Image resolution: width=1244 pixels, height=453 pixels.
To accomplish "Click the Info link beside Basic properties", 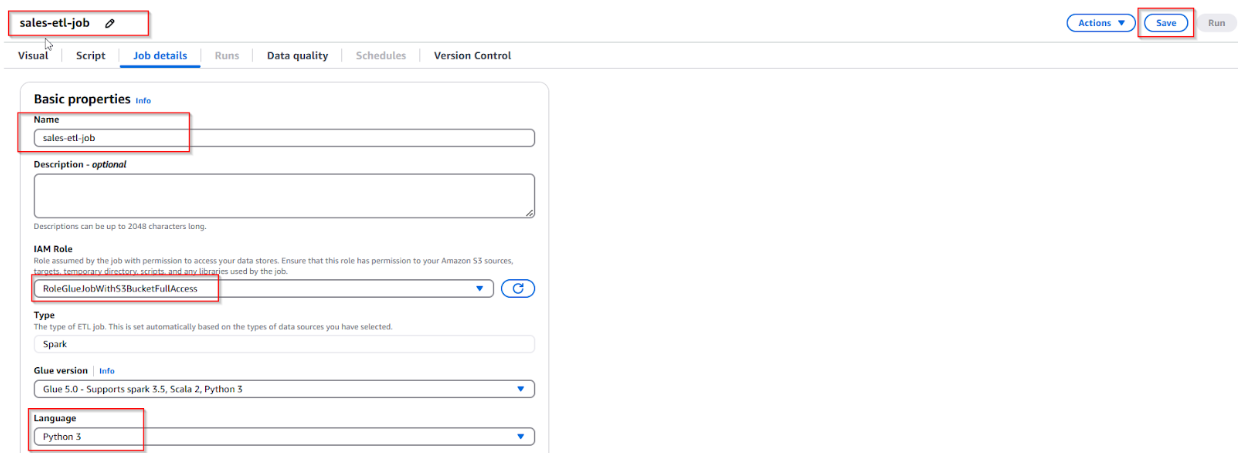I will (x=143, y=101).
